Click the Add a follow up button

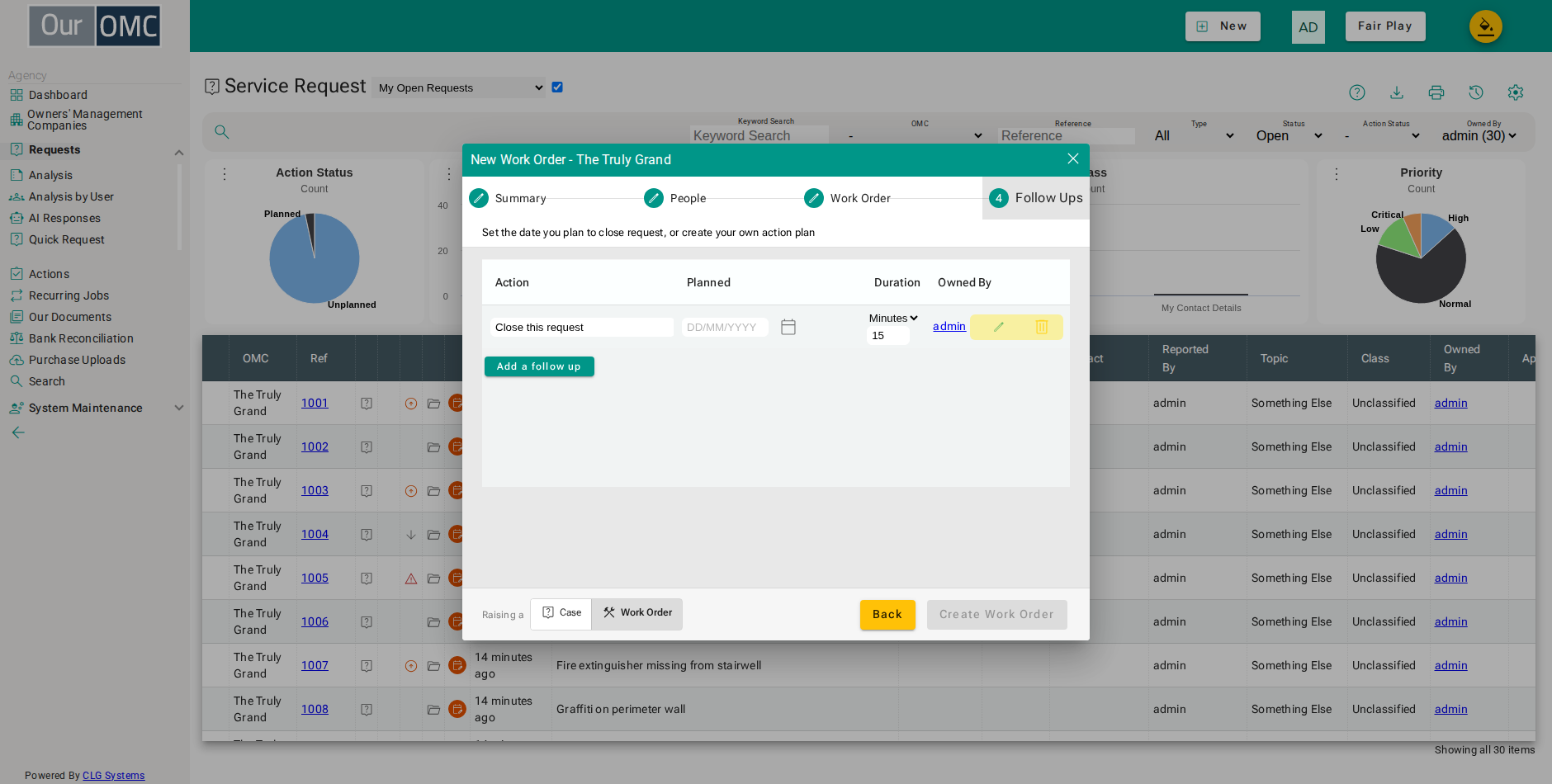(539, 366)
